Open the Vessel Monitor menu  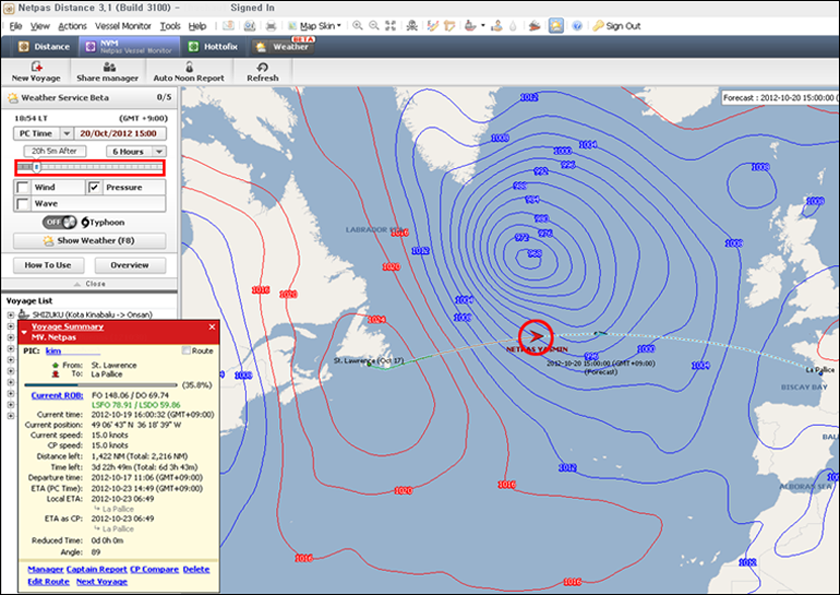tap(123, 26)
